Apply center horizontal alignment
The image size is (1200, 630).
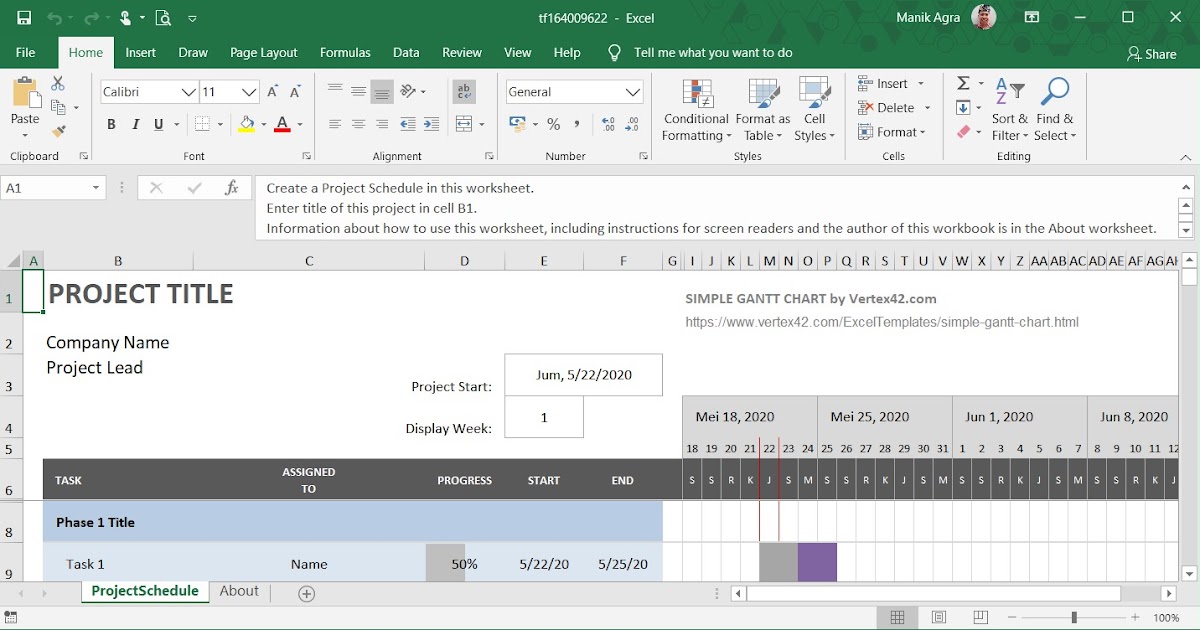(x=358, y=124)
